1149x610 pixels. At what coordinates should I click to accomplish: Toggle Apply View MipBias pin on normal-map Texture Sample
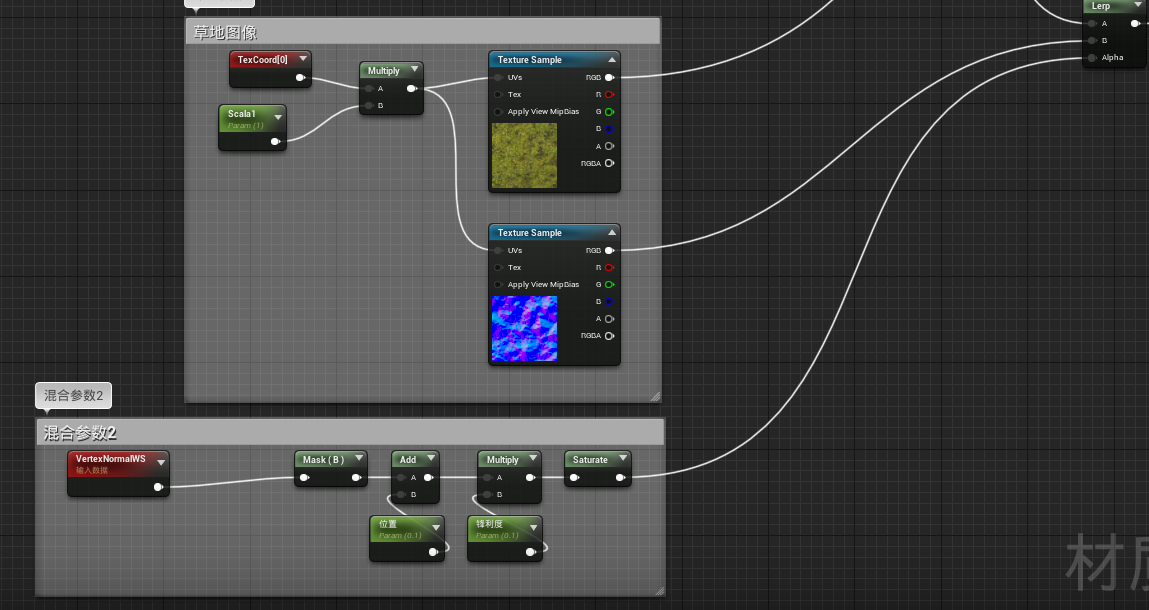(x=498, y=284)
